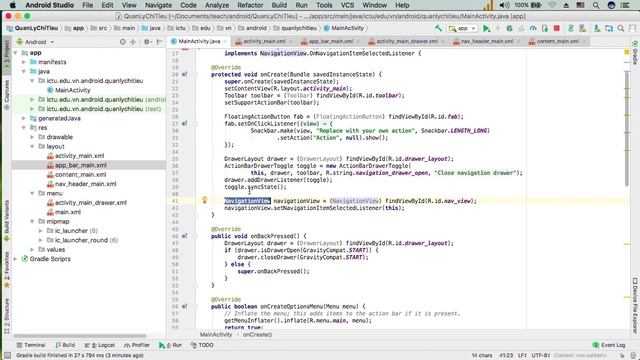The image size is (640, 360).
Task: Open the Refactor menu
Action: click(250, 5)
